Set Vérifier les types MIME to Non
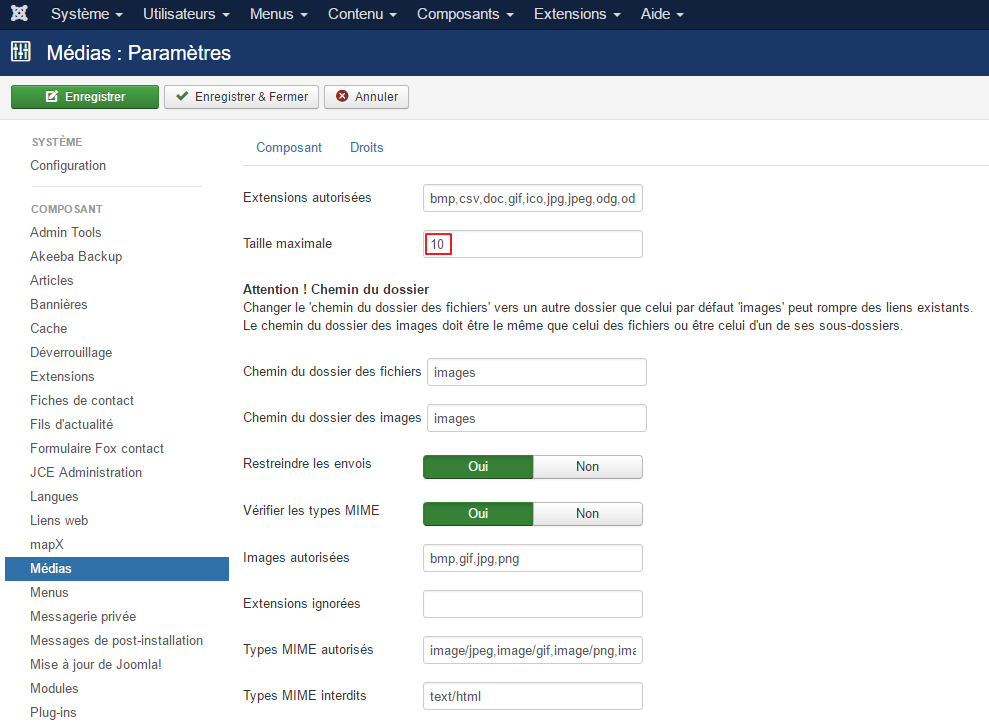The width and height of the screenshot is (989, 728). pos(587,514)
